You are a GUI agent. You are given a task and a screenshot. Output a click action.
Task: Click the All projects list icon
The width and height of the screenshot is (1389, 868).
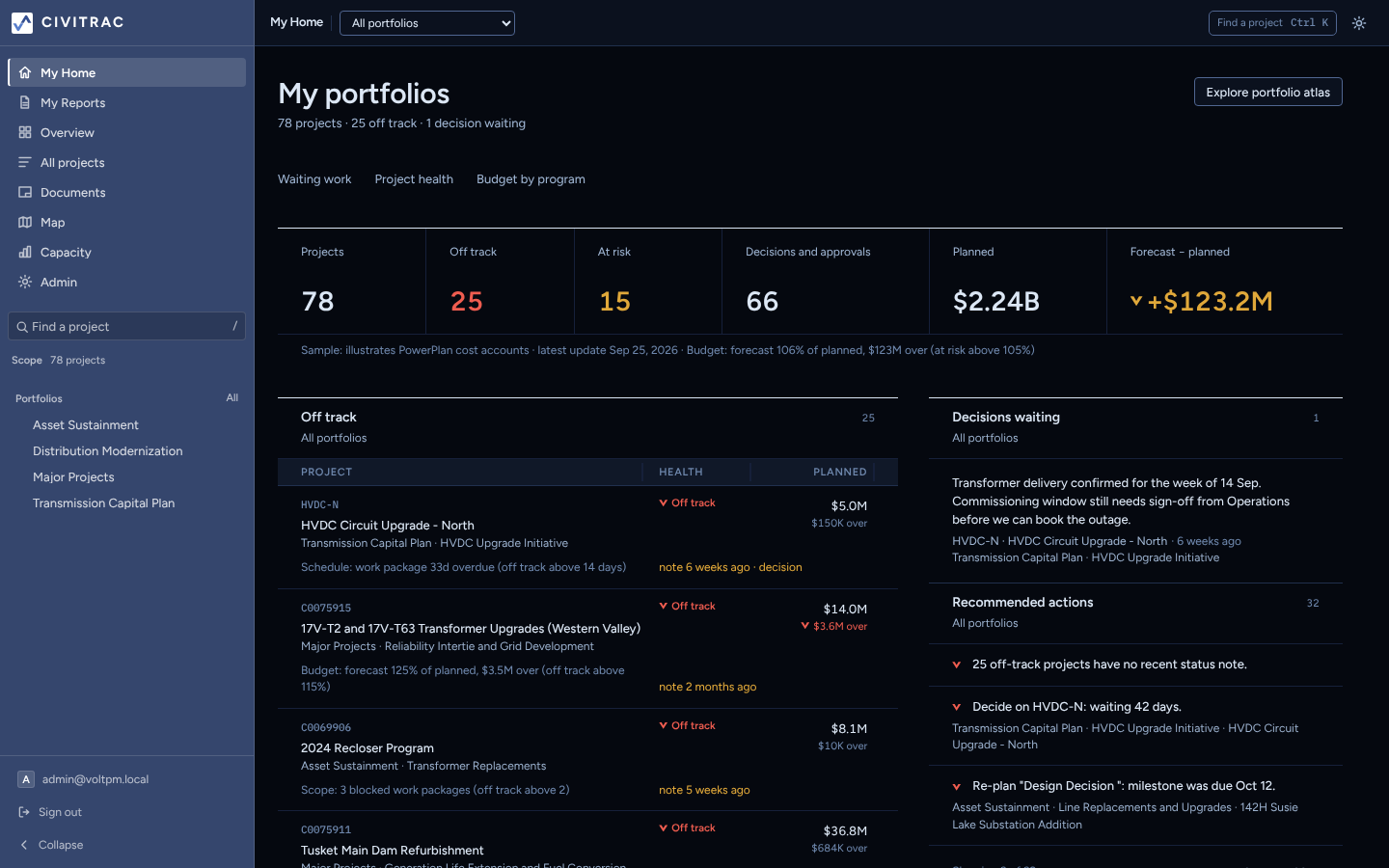[x=25, y=162]
